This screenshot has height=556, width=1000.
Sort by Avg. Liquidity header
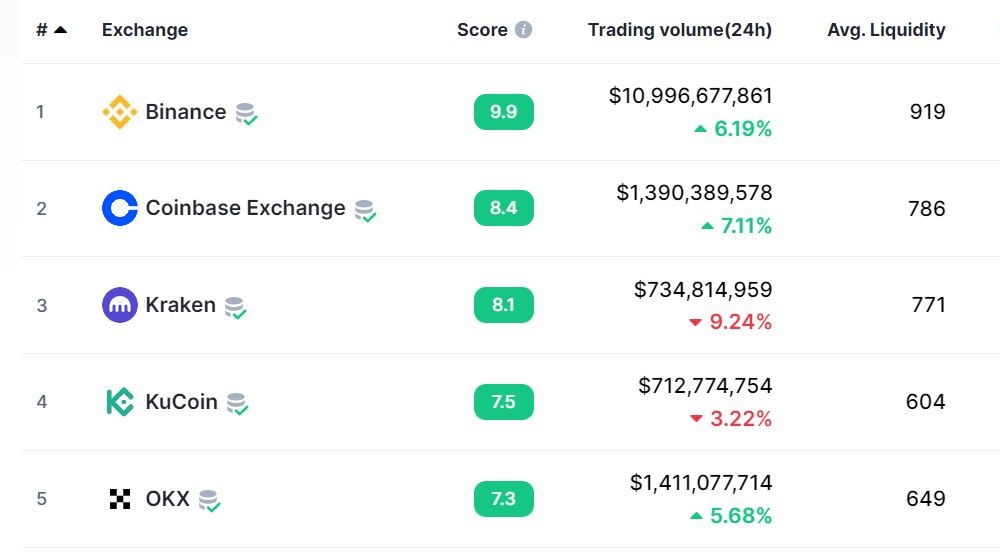[x=886, y=30]
